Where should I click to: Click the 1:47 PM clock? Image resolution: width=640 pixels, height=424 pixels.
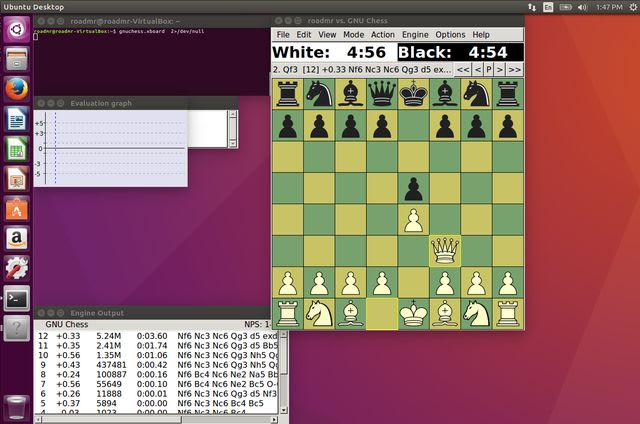click(609, 7)
